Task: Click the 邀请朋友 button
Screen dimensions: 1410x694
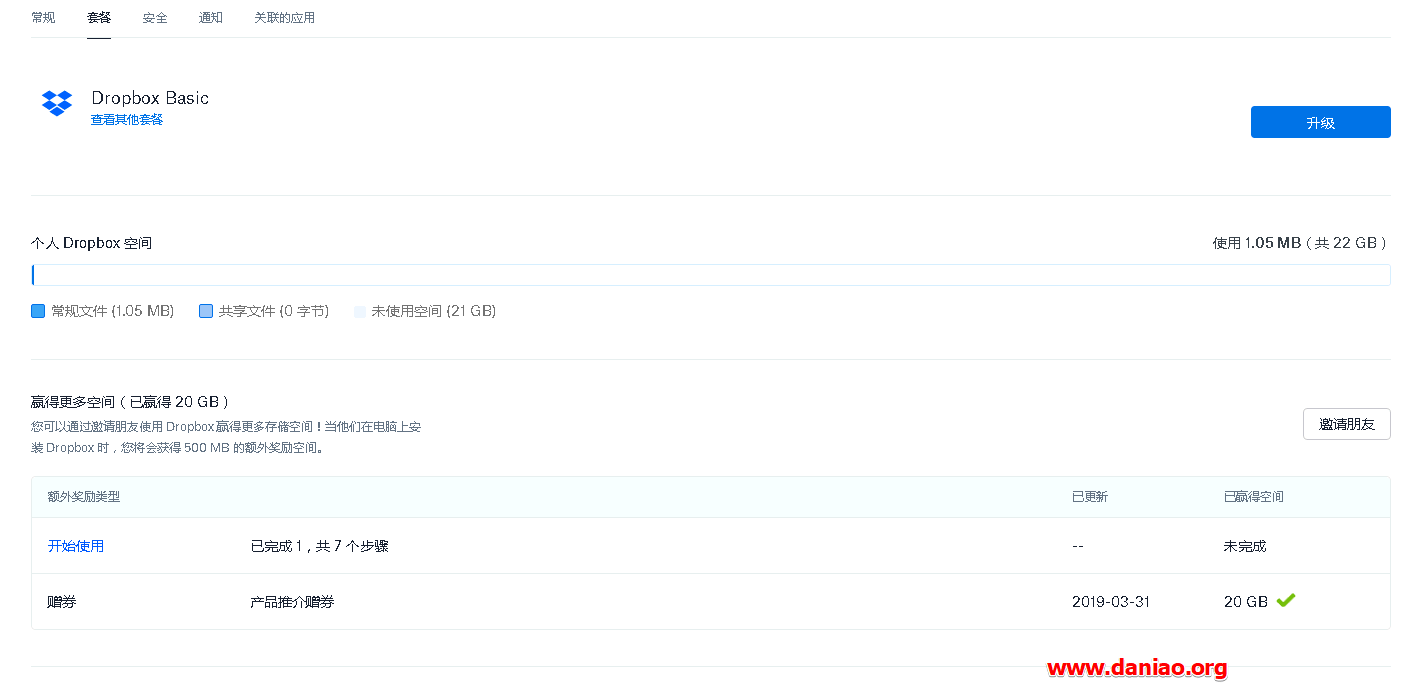Action: coord(1346,424)
